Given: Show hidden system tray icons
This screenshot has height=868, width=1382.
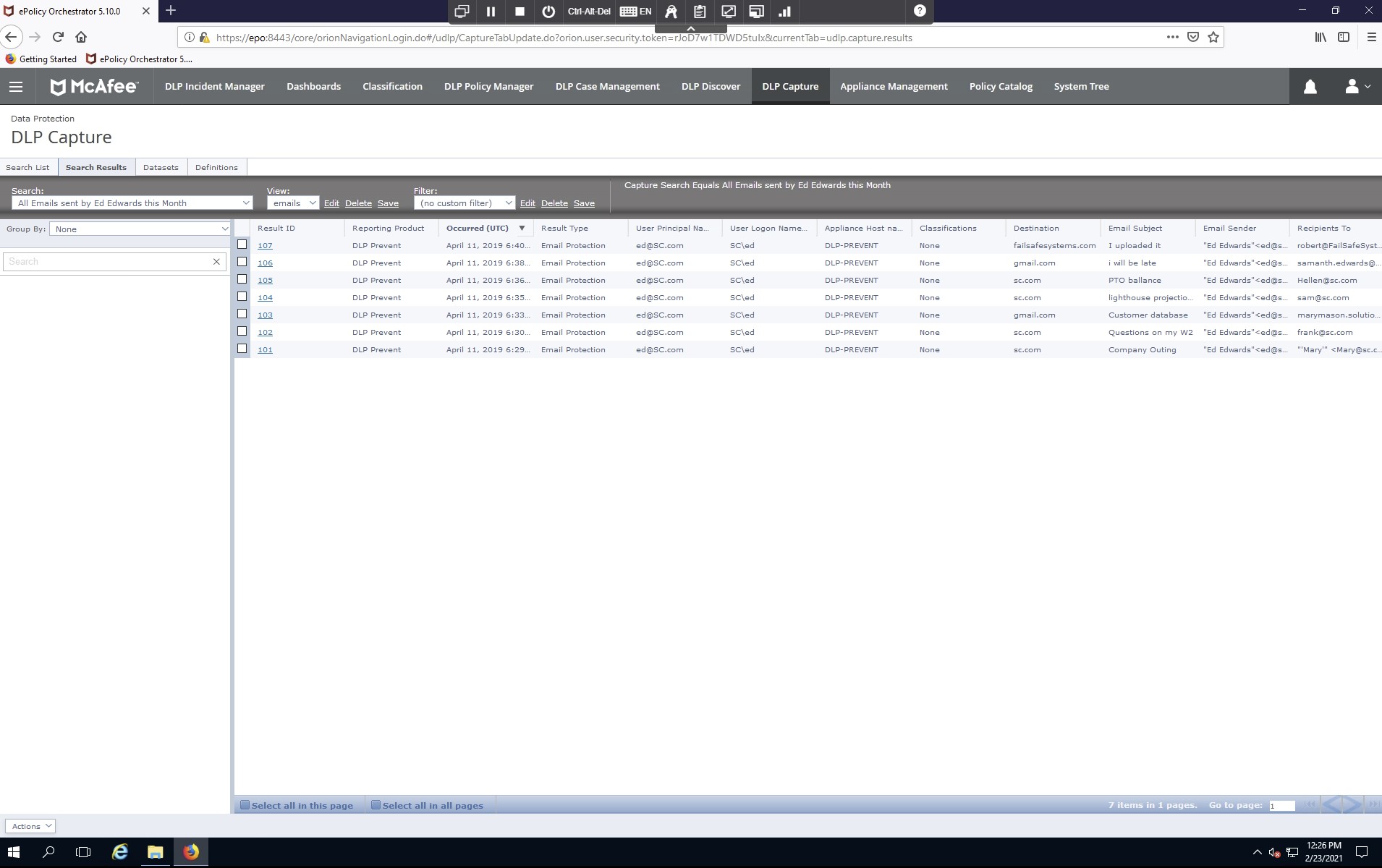Looking at the screenshot, I should 1257,853.
